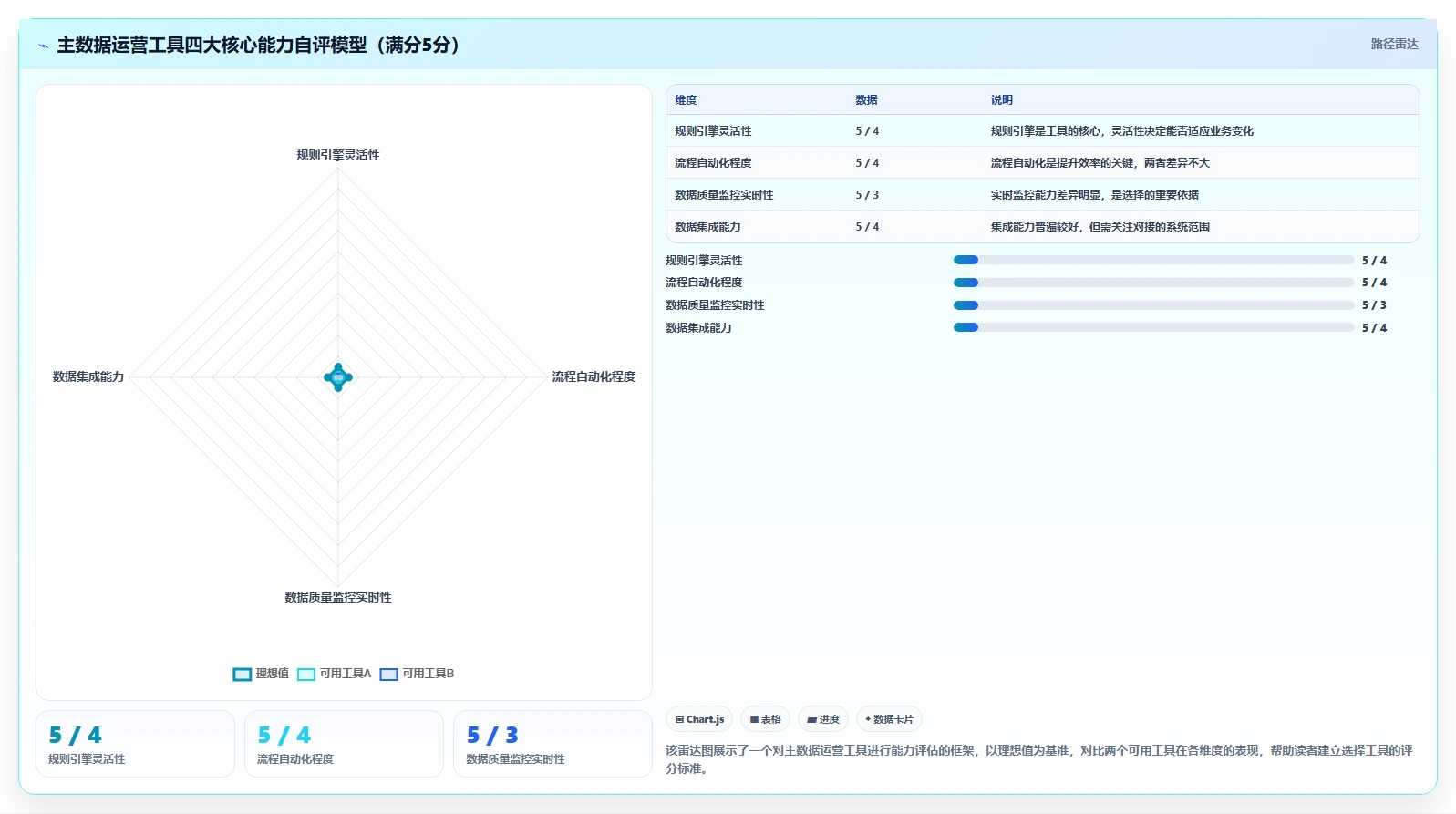Click the 进度 tag
This screenshot has width=1456, height=814.
coord(823,719)
